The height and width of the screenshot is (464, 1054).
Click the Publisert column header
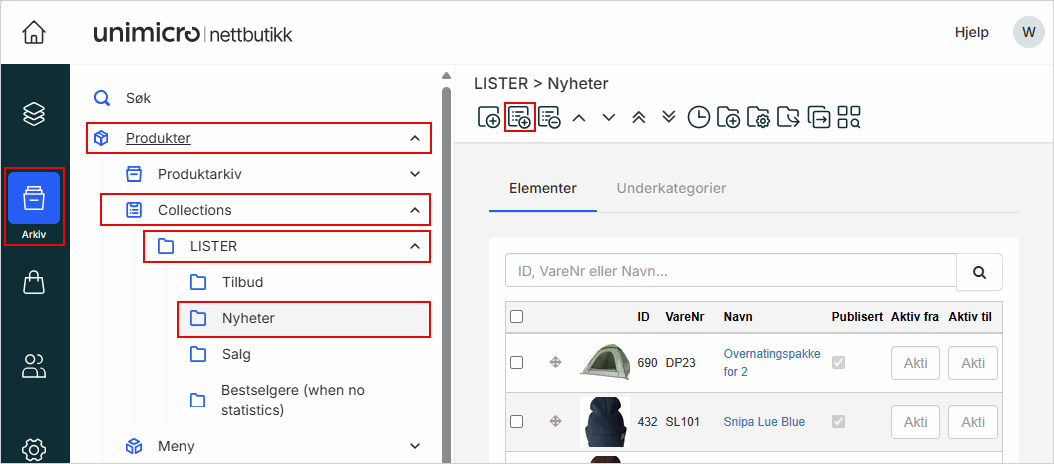click(x=857, y=317)
